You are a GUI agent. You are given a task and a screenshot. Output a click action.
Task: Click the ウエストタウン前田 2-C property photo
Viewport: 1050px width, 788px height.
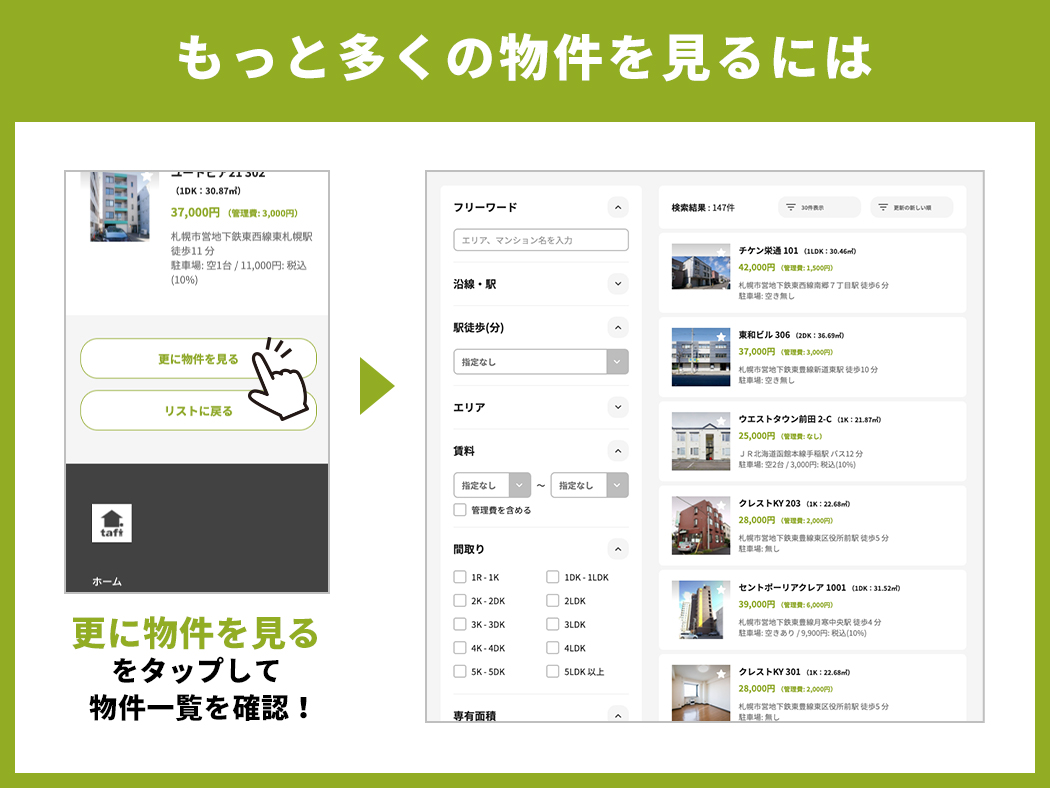click(701, 441)
